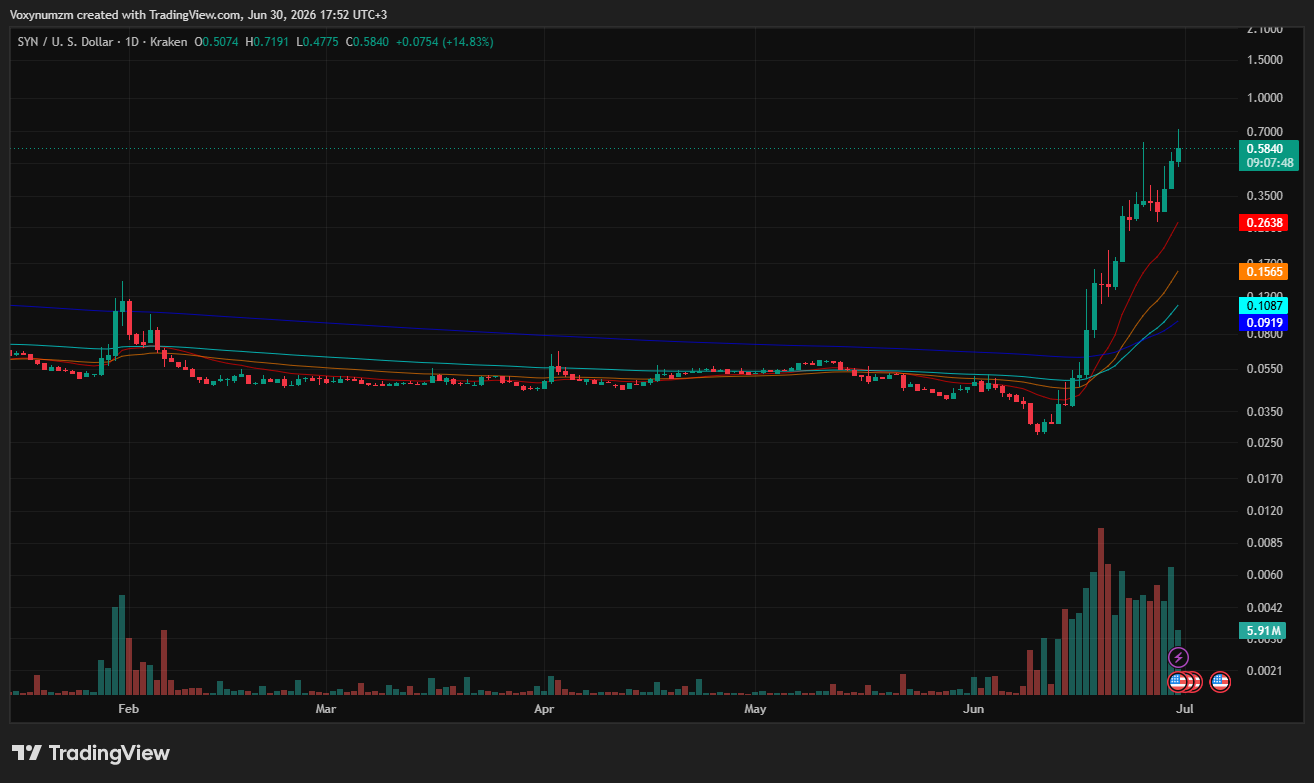
Task: Click the Mar label on time axis
Action: [325, 709]
